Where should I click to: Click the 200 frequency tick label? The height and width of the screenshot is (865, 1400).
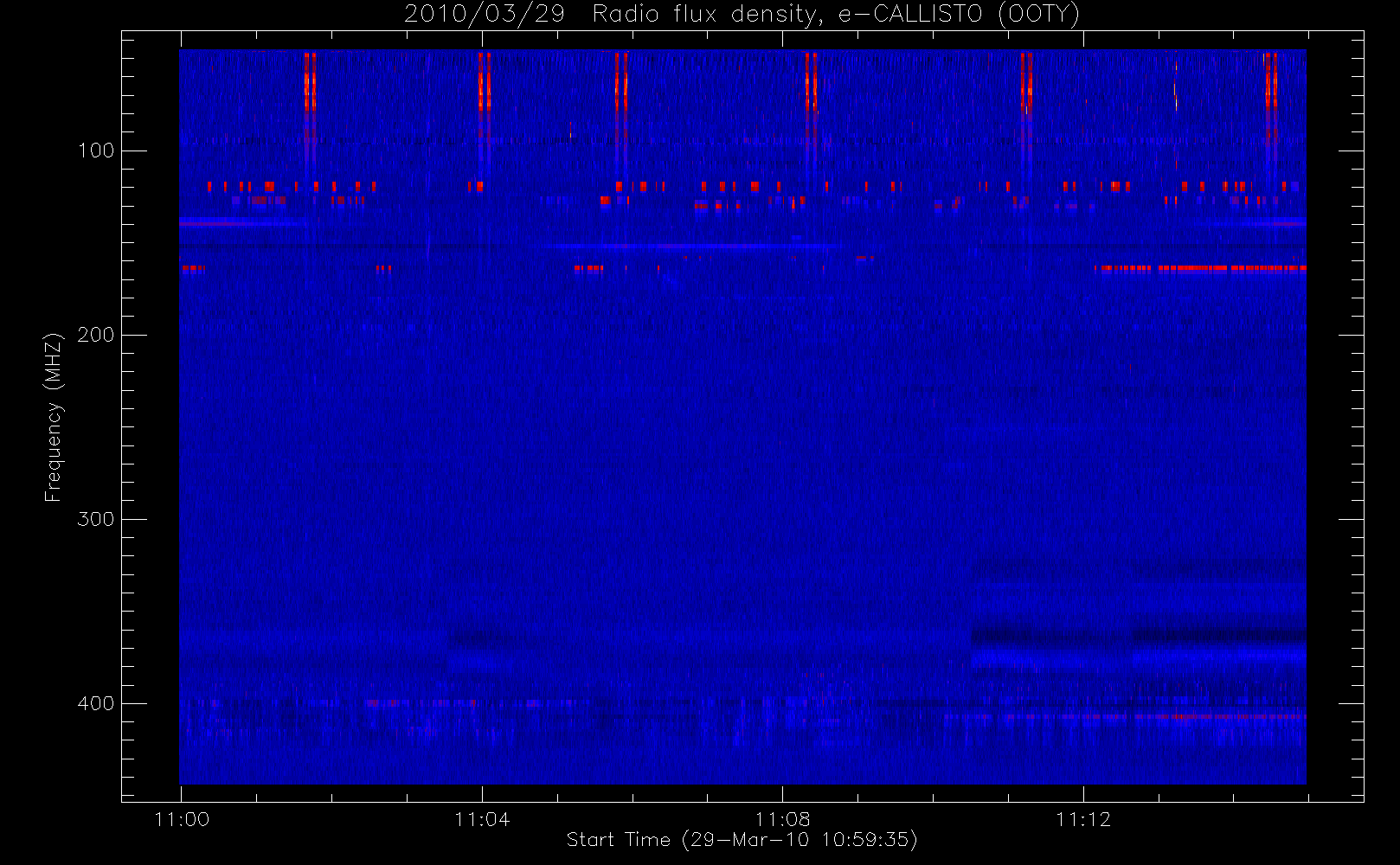tap(96, 335)
